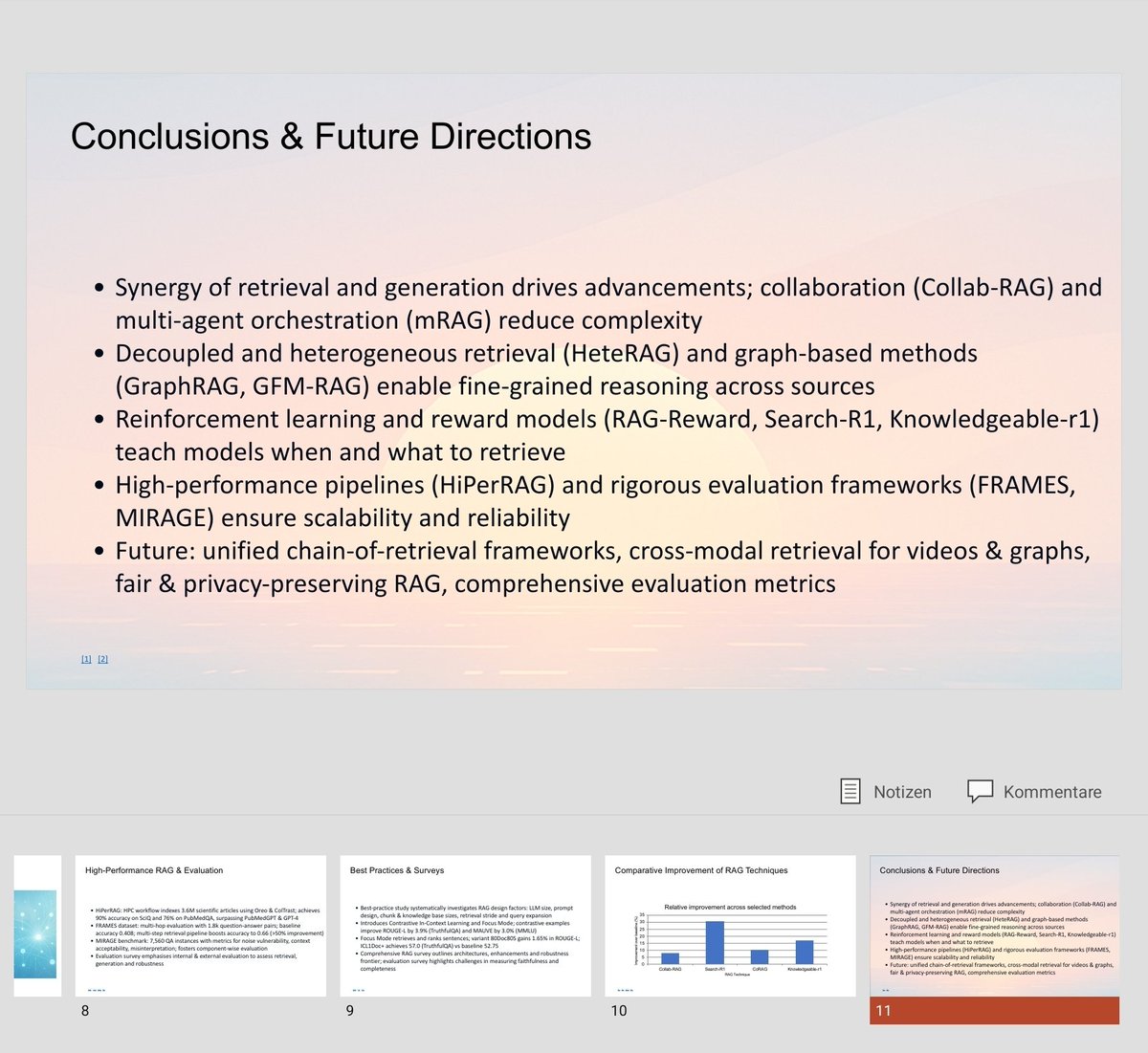The width and height of the screenshot is (1148, 1053).
Task: Click the slide number 9 label
Action: point(350,1011)
